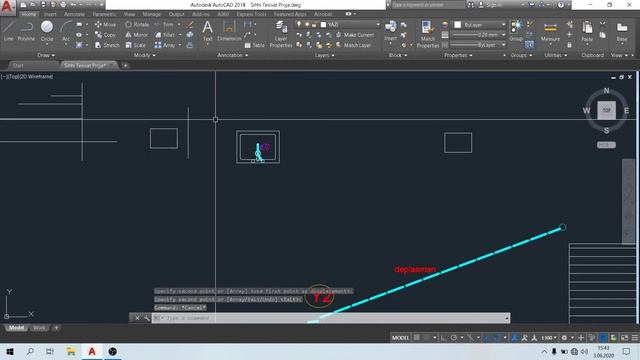
Task: Expand the Modify panel
Action: (x=144, y=55)
